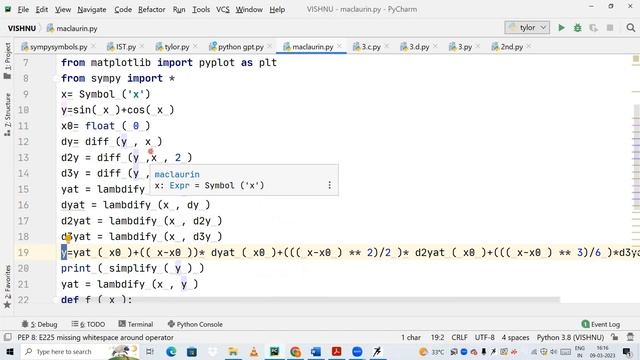640x360 pixels.
Task: Click the Stop square button in toolbar
Action: tap(610, 28)
